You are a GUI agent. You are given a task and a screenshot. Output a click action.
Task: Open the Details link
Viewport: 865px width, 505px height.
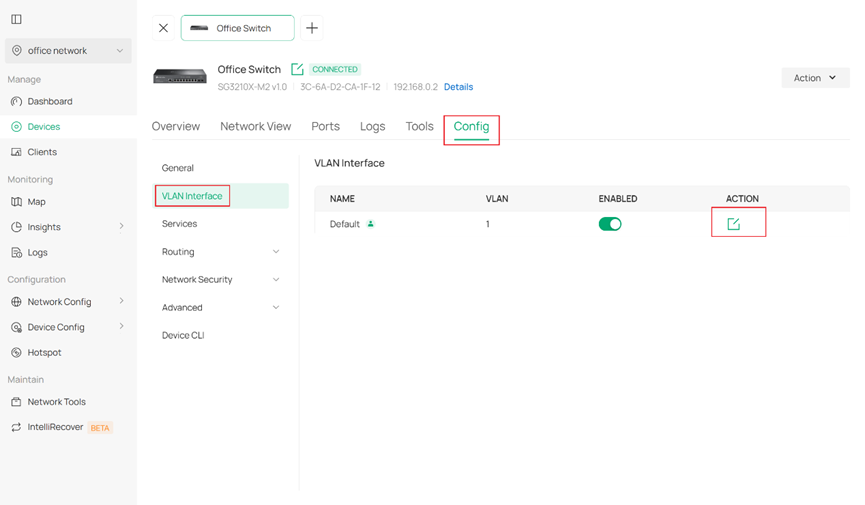coord(458,87)
